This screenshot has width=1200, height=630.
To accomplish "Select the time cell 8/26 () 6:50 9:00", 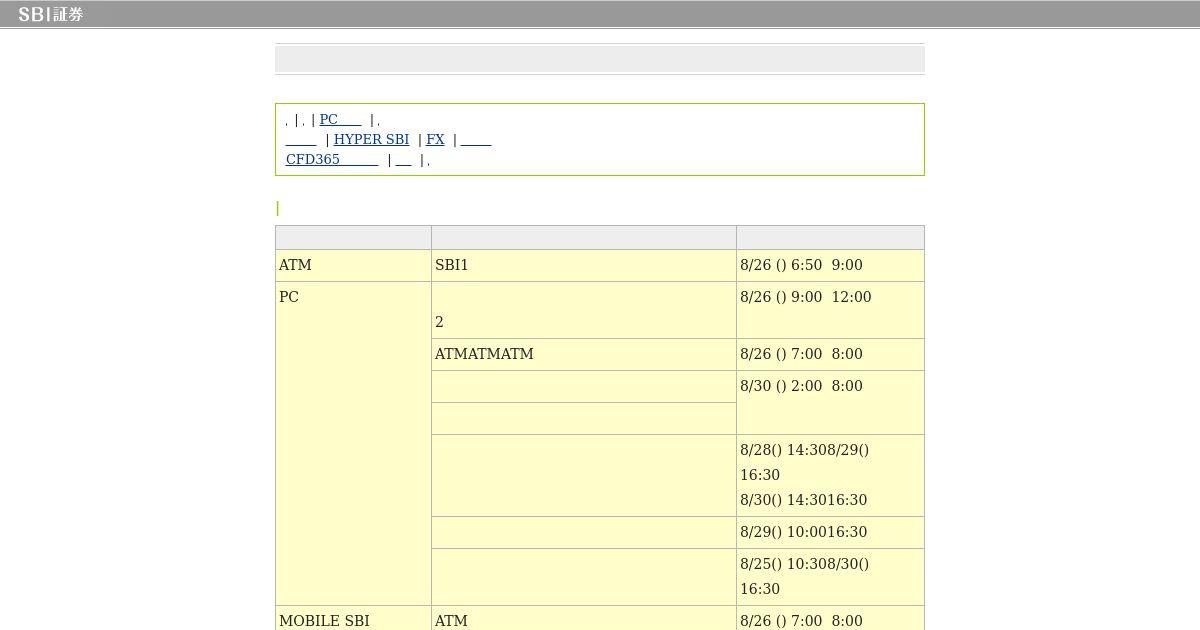I will (x=830, y=265).
